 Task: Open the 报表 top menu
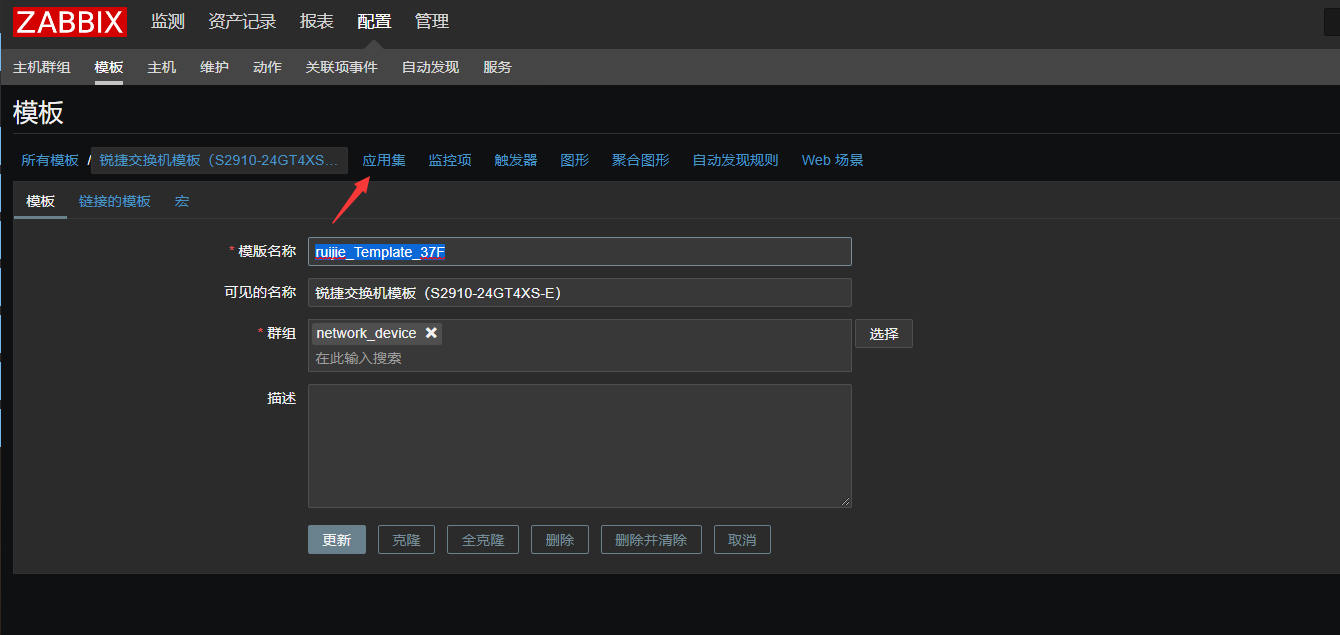coord(317,21)
